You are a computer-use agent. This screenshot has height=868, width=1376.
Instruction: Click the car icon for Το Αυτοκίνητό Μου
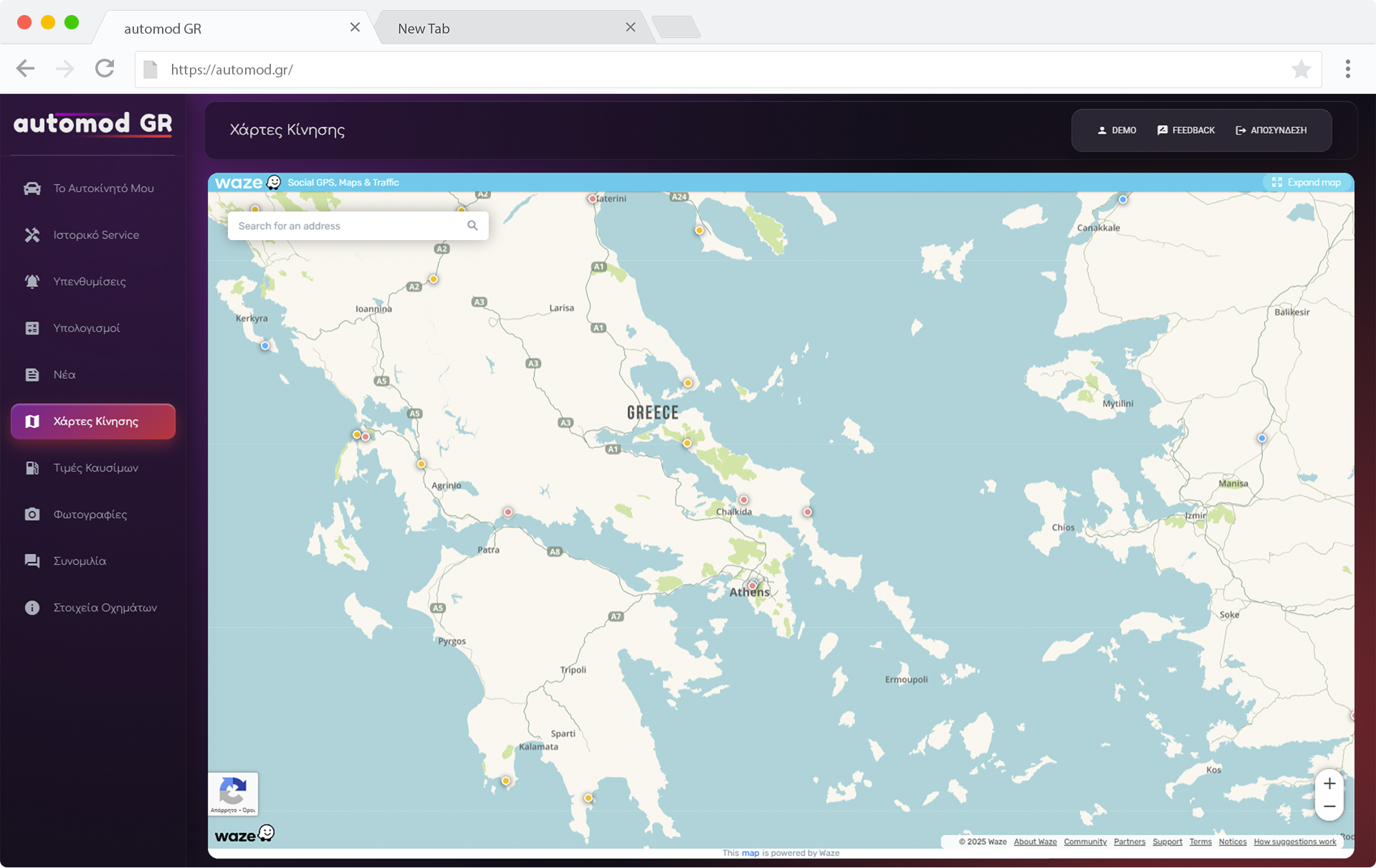coord(32,189)
